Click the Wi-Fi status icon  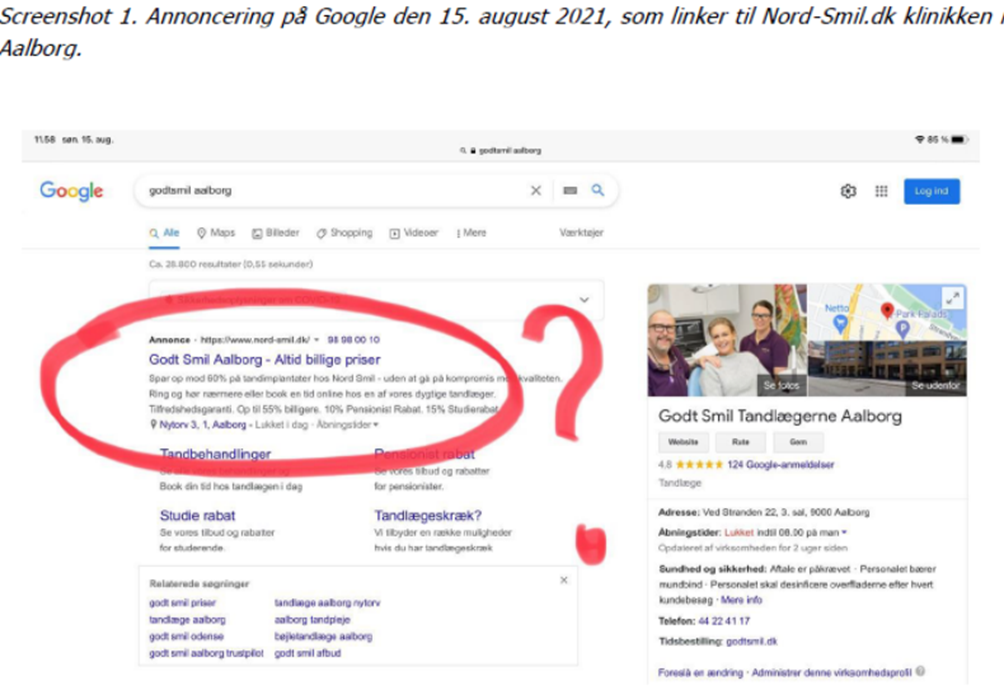point(919,140)
